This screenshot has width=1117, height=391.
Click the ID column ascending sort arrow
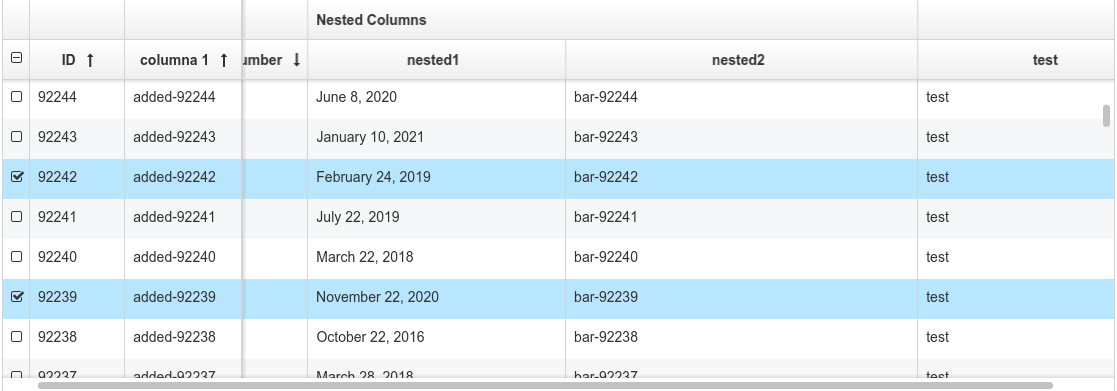(90, 61)
